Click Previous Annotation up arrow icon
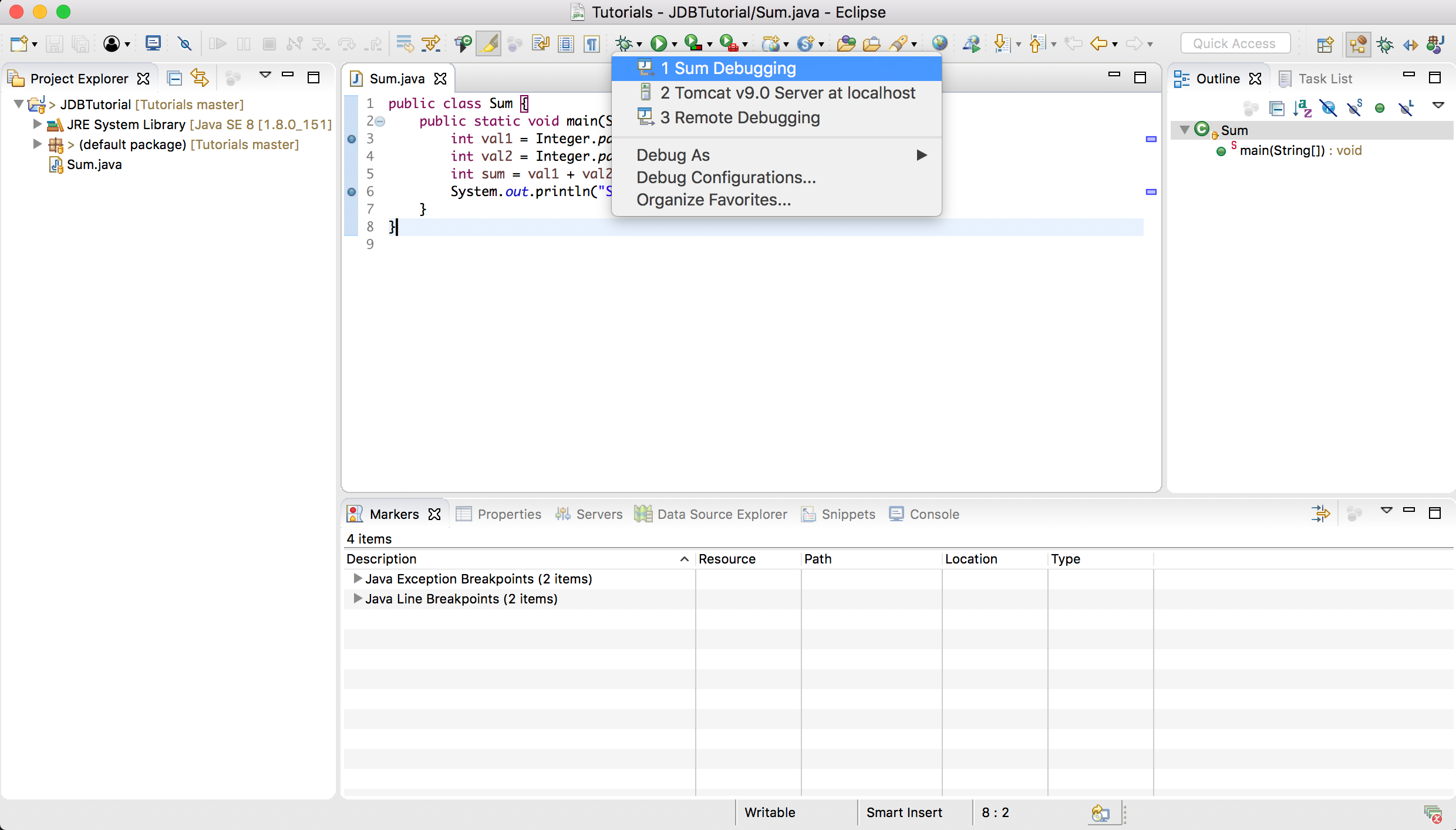Viewport: 1456px width, 830px height. click(1037, 43)
